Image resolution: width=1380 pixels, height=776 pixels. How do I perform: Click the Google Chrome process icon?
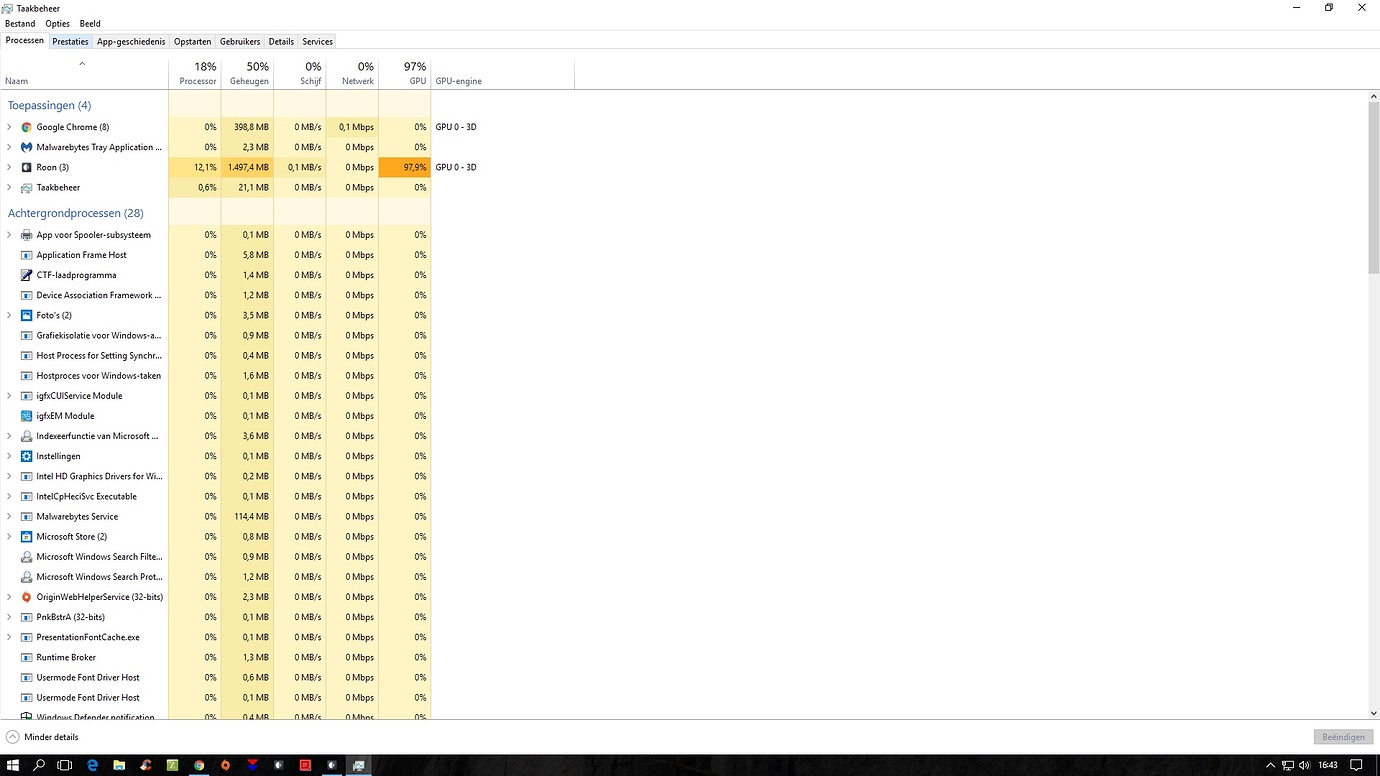click(x=27, y=127)
